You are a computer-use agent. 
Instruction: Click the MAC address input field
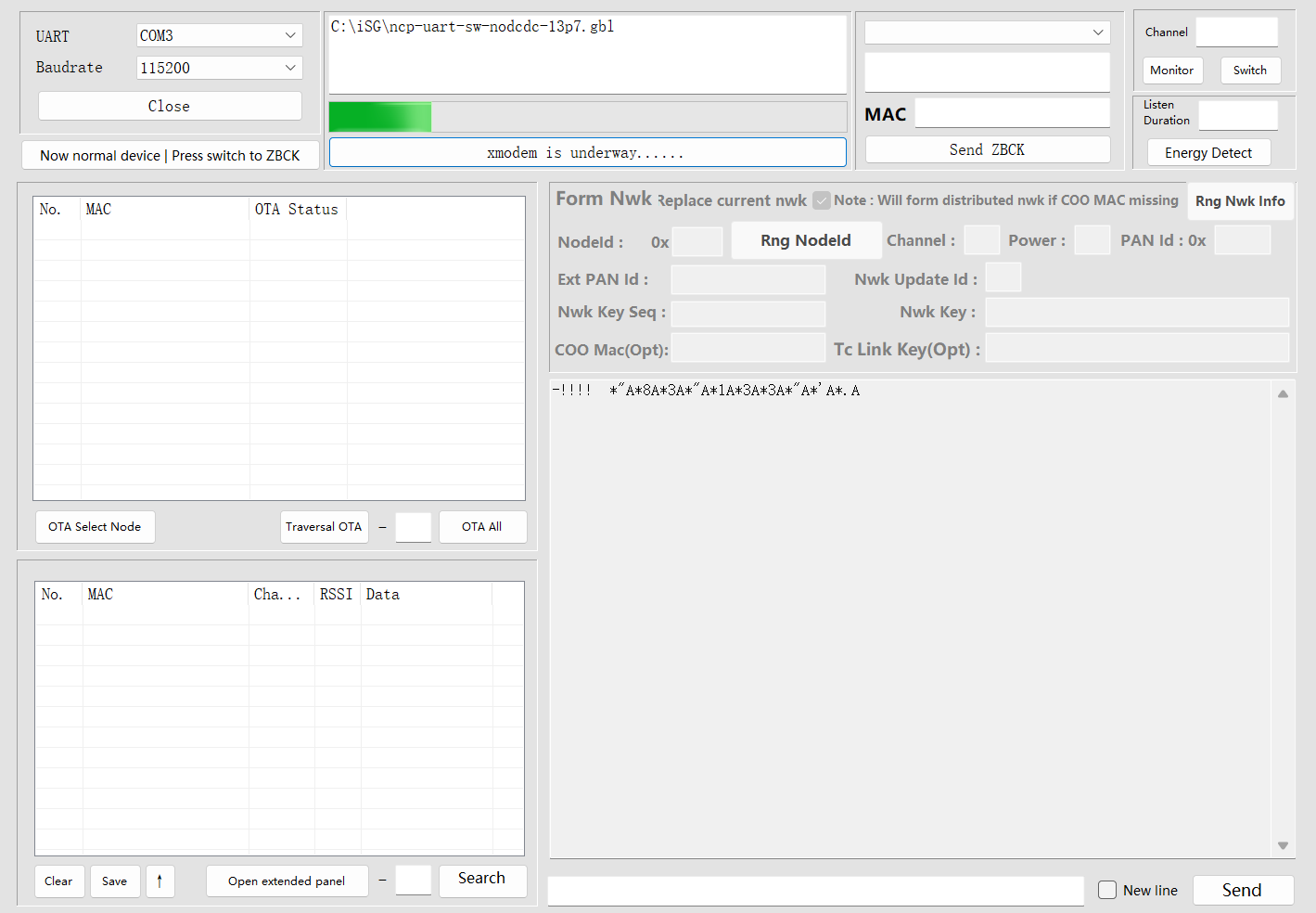pos(1012,113)
